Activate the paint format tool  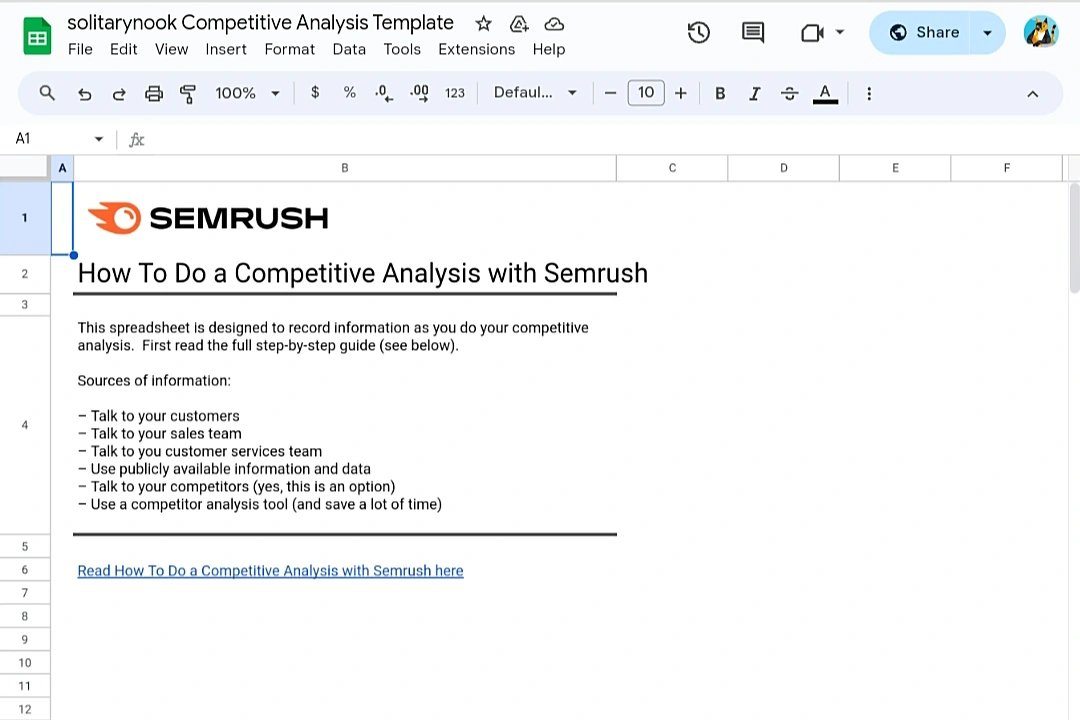tap(187, 94)
